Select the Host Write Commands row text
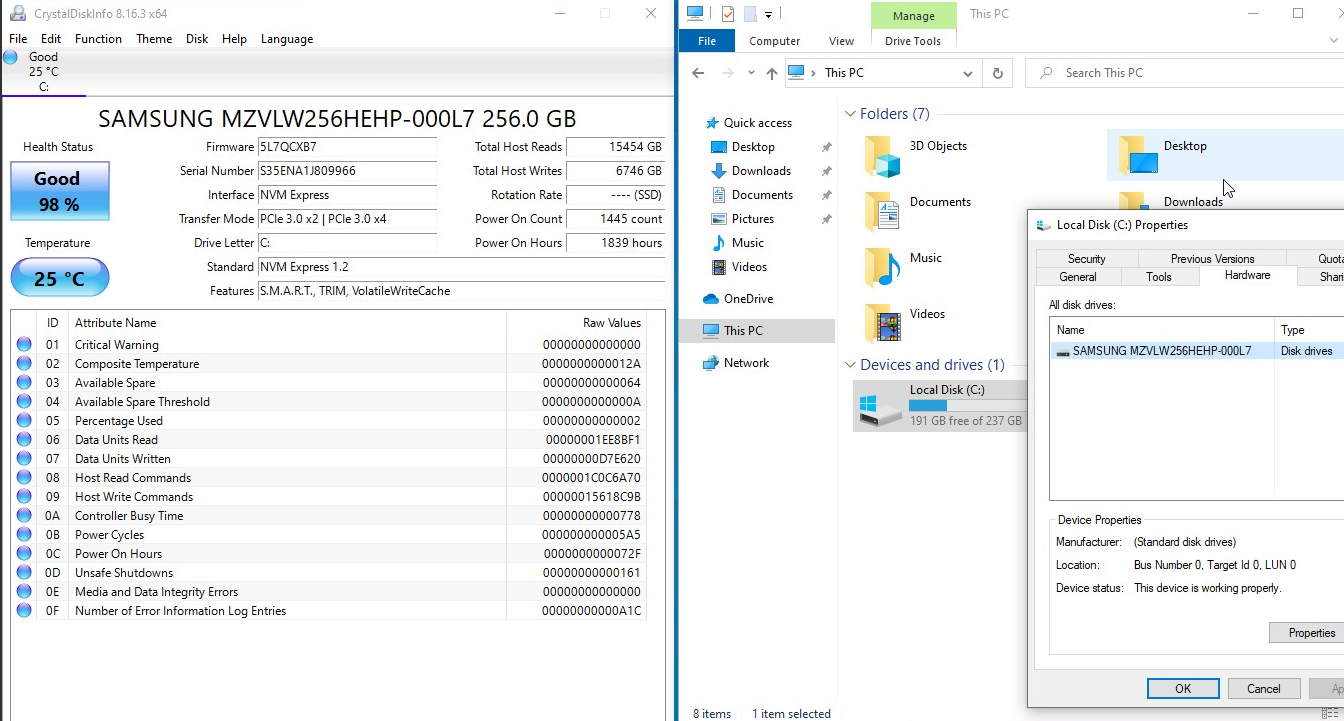Screen dimensions: 1344x721 pos(134,497)
